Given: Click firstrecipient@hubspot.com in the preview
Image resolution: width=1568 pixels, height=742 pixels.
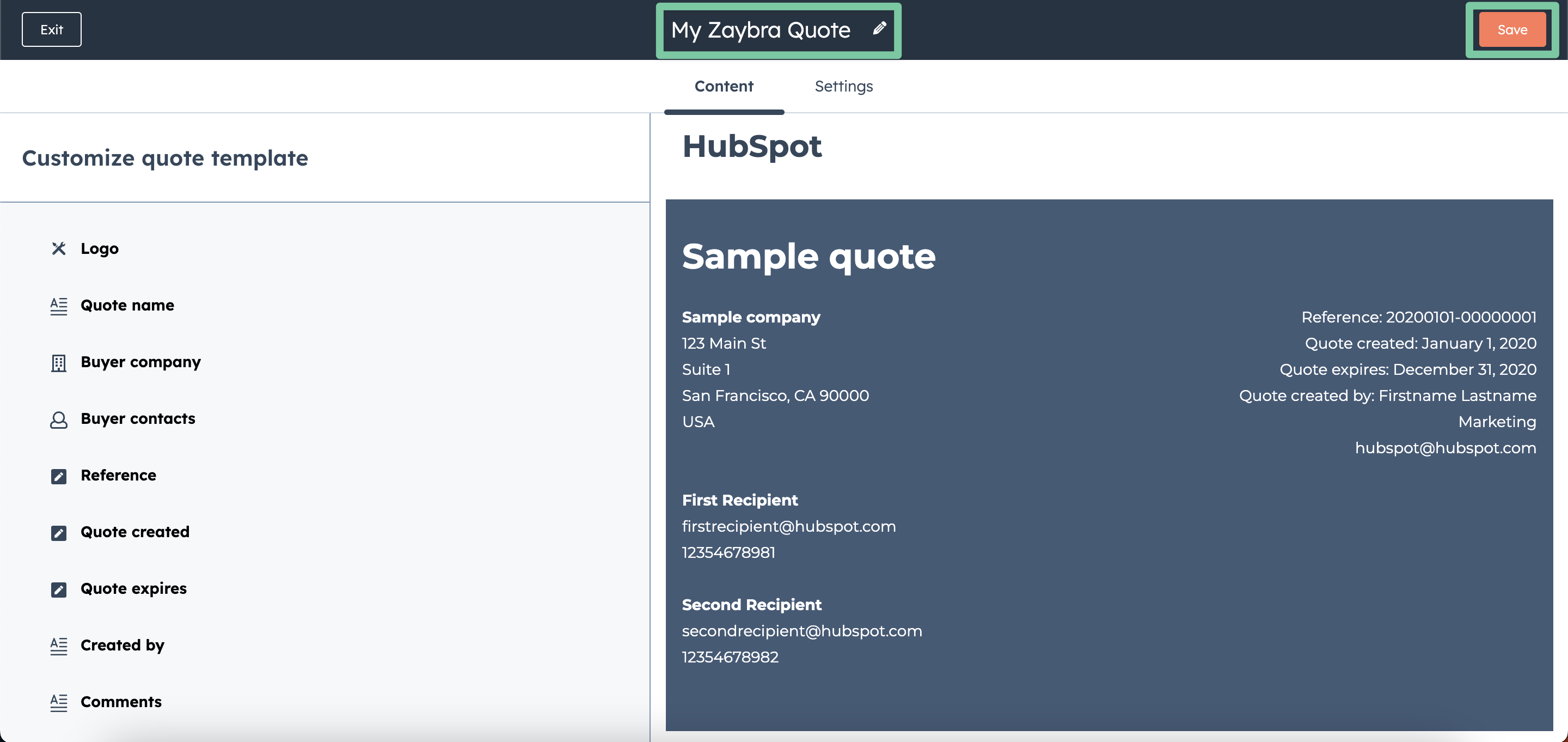Looking at the screenshot, I should click(788, 526).
